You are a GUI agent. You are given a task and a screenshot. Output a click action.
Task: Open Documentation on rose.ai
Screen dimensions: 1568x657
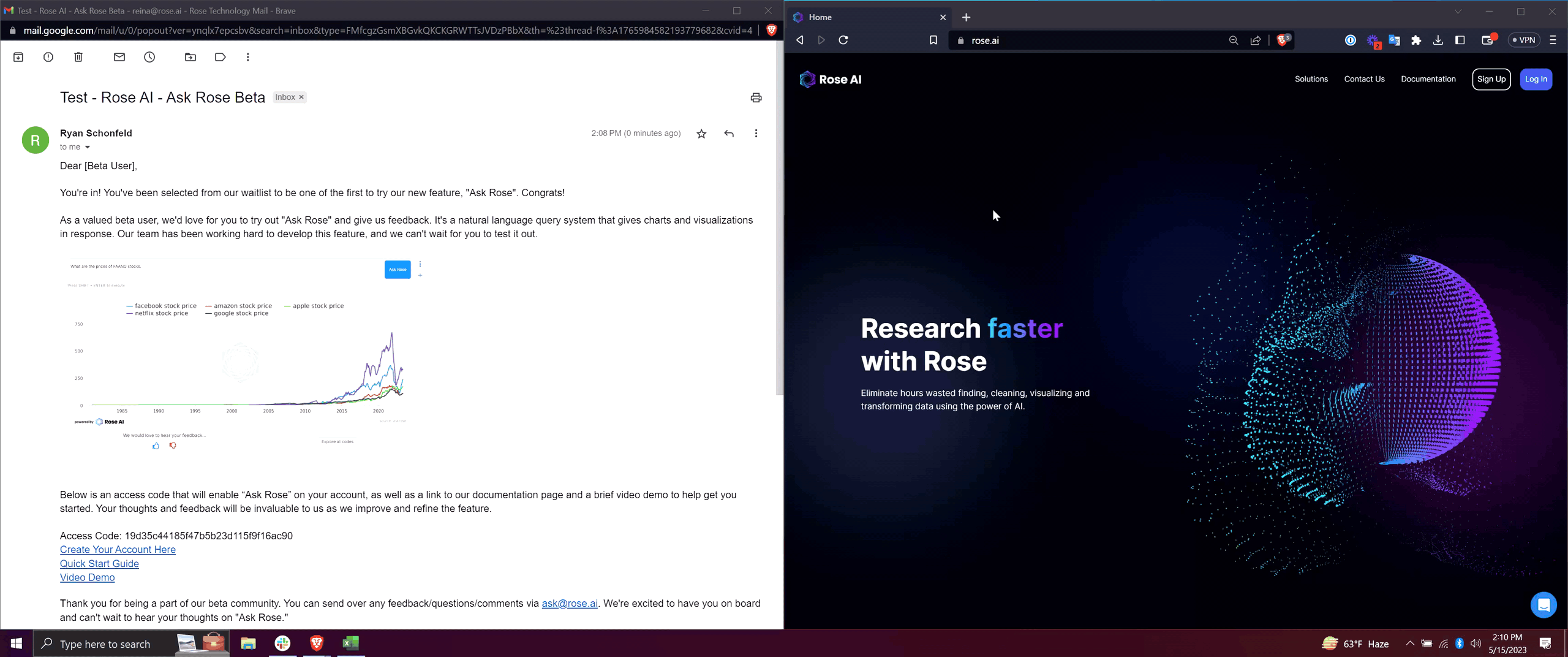(1428, 79)
